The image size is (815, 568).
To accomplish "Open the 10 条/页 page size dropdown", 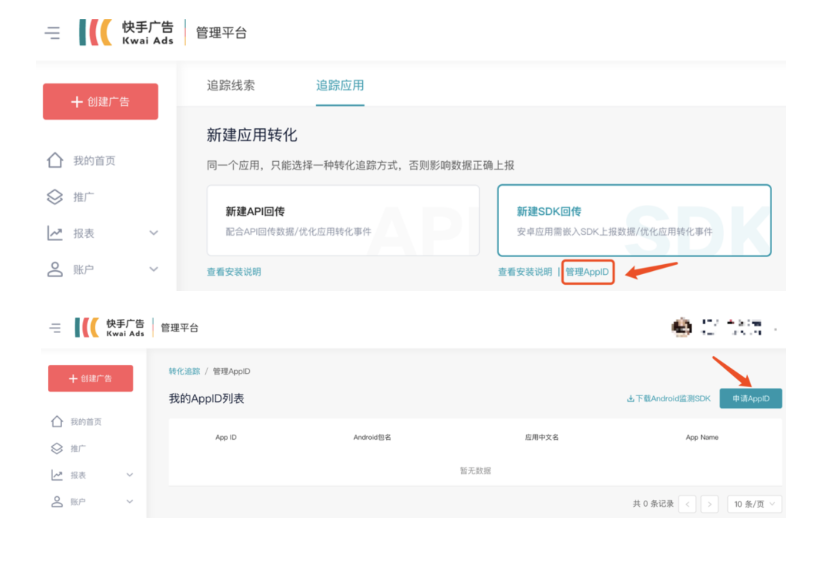I will (754, 504).
